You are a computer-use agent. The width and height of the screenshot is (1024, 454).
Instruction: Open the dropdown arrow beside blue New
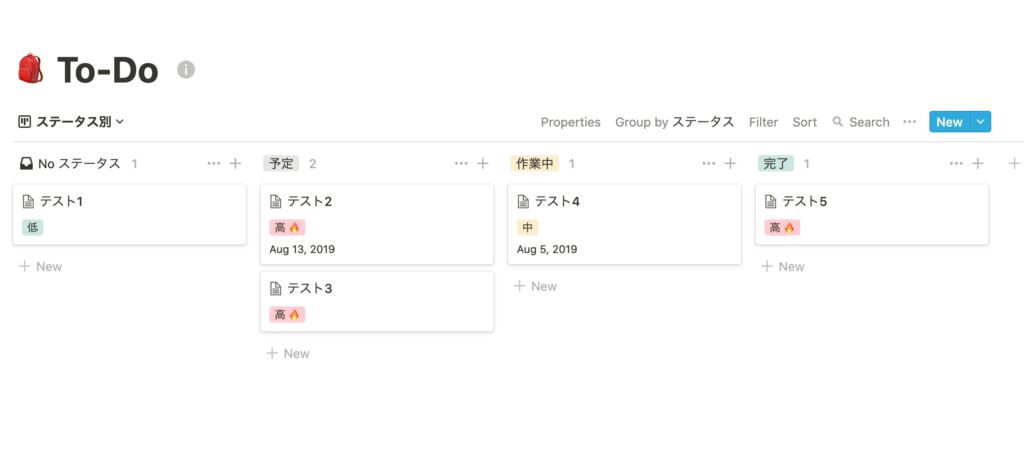tap(982, 122)
